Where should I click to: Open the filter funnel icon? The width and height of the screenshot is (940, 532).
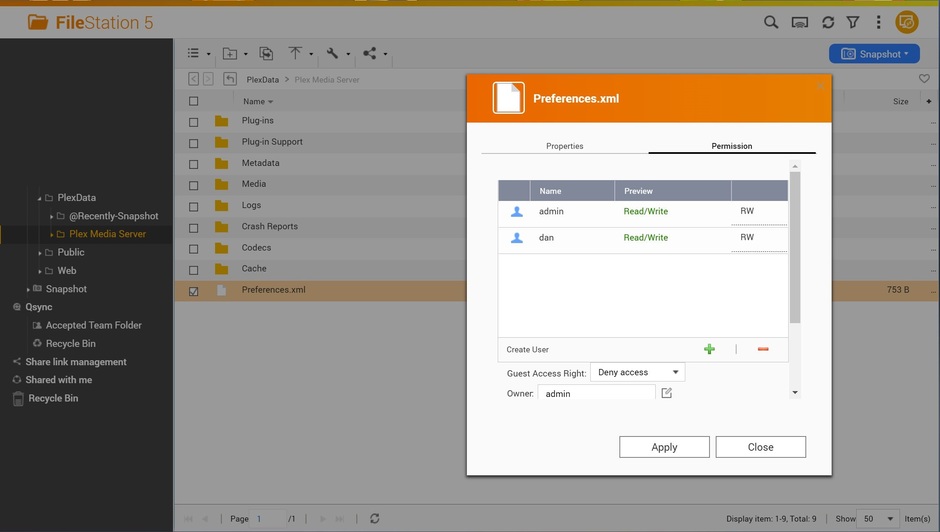point(853,22)
